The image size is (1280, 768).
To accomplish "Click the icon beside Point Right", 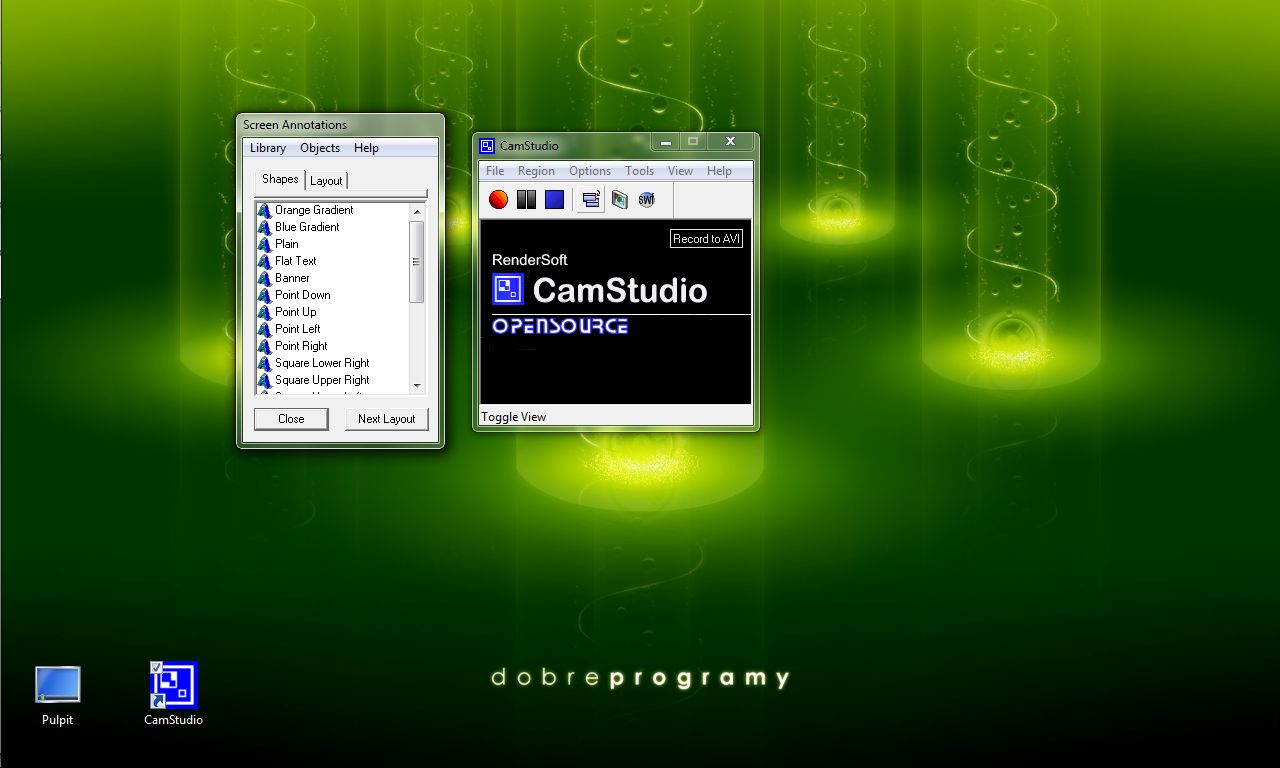I will click(265, 346).
